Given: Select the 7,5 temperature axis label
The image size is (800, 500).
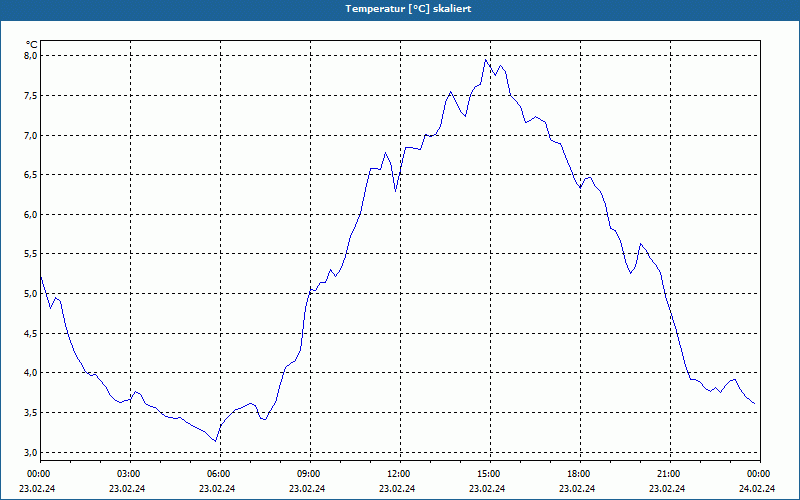Looking at the screenshot, I should [x=31, y=95].
